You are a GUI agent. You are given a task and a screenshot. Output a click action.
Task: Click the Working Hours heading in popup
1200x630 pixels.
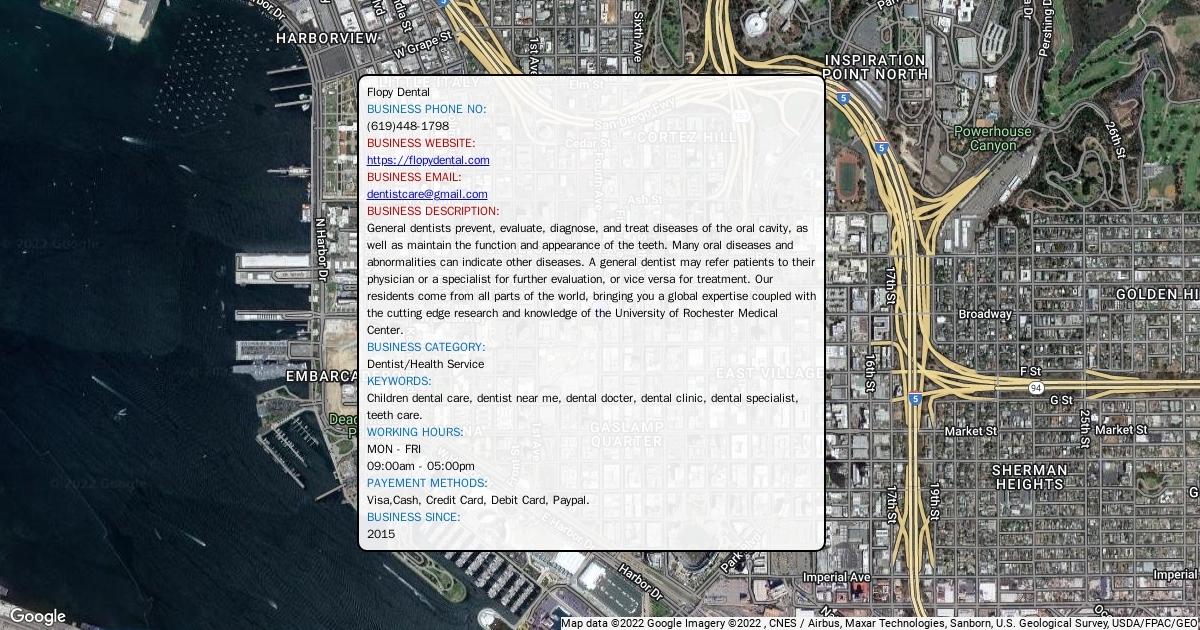tap(415, 432)
